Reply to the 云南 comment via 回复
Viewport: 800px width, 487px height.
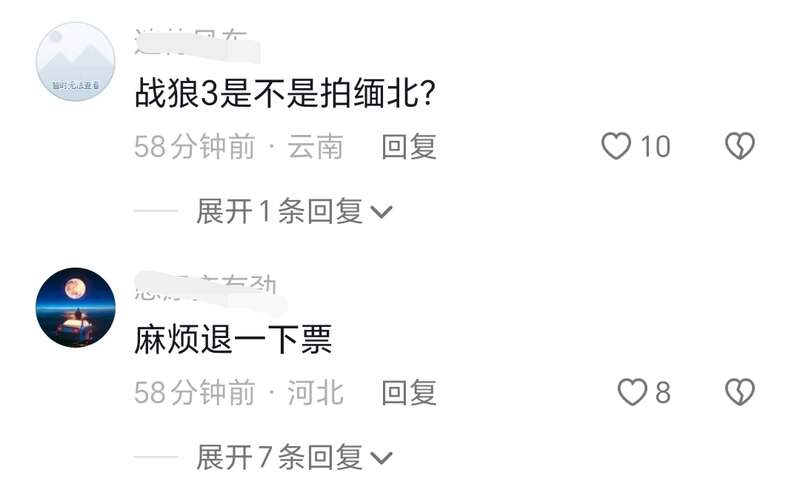click(409, 146)
